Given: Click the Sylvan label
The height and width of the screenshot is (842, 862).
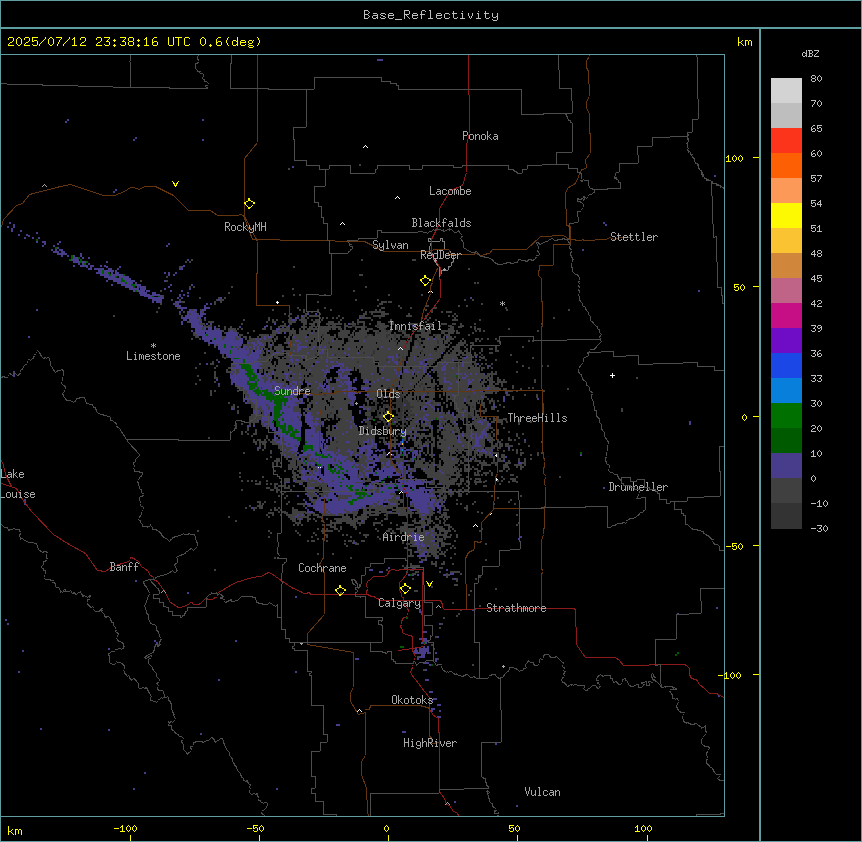Looking at the screenshot, I should coord(390,245).
